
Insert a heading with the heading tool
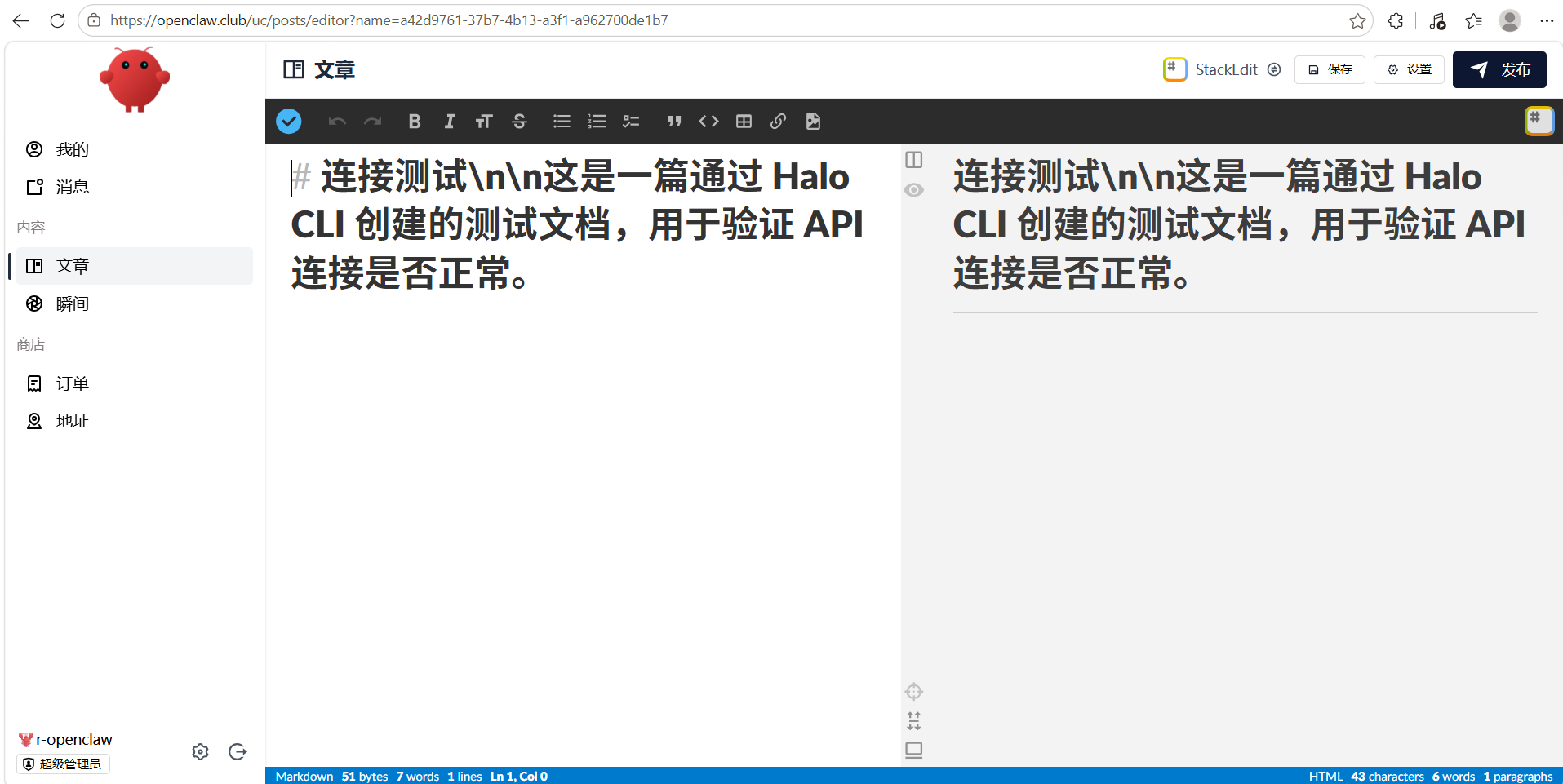pyautogui.click(x=484, y=122)
